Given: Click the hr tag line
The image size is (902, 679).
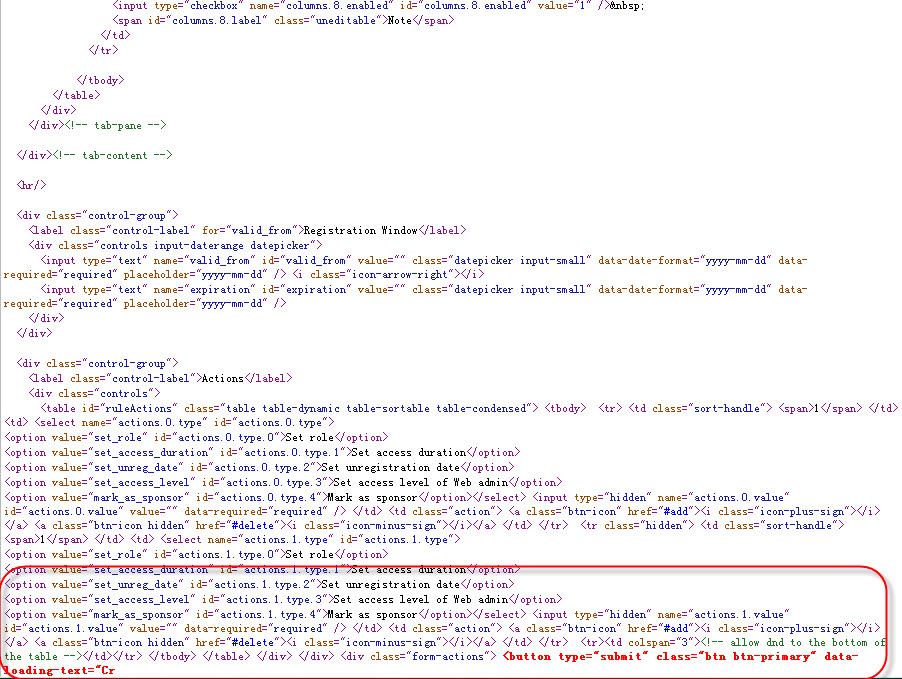Looking at the screenshot, I should point(33,185).
